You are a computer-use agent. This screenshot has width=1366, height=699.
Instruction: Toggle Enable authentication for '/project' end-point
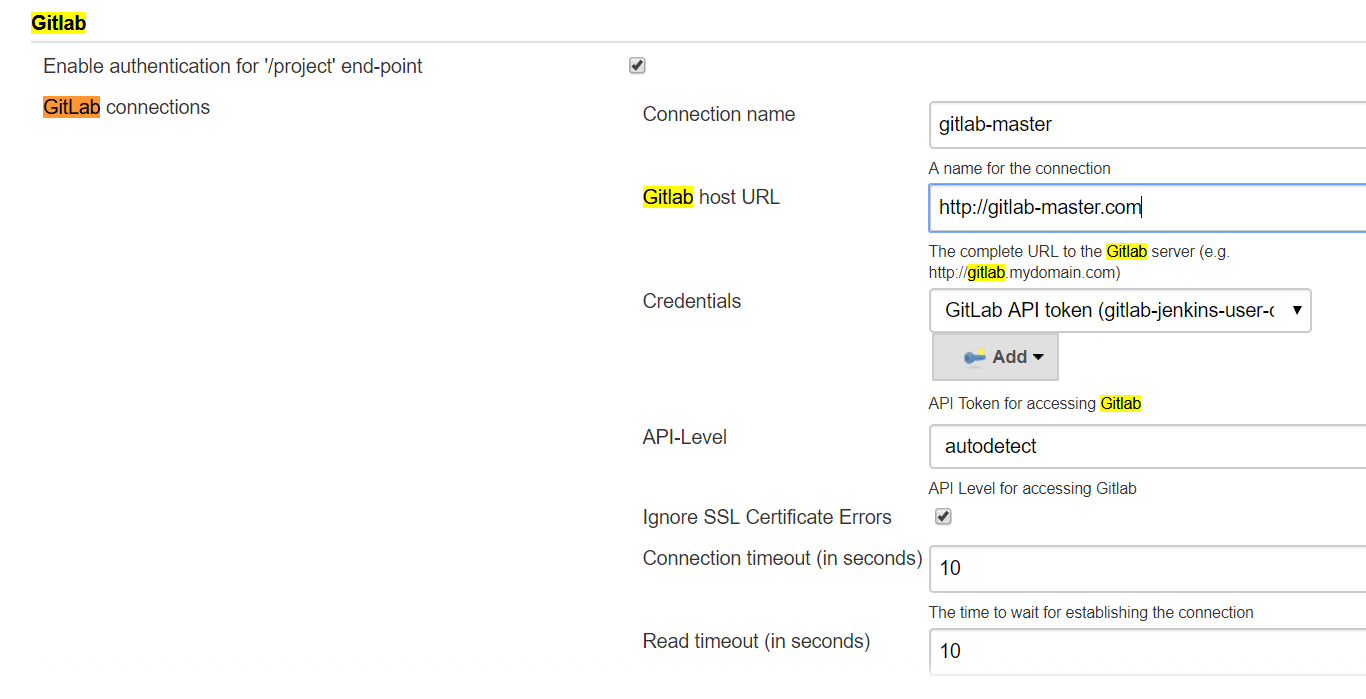click(x=637, y=65)
